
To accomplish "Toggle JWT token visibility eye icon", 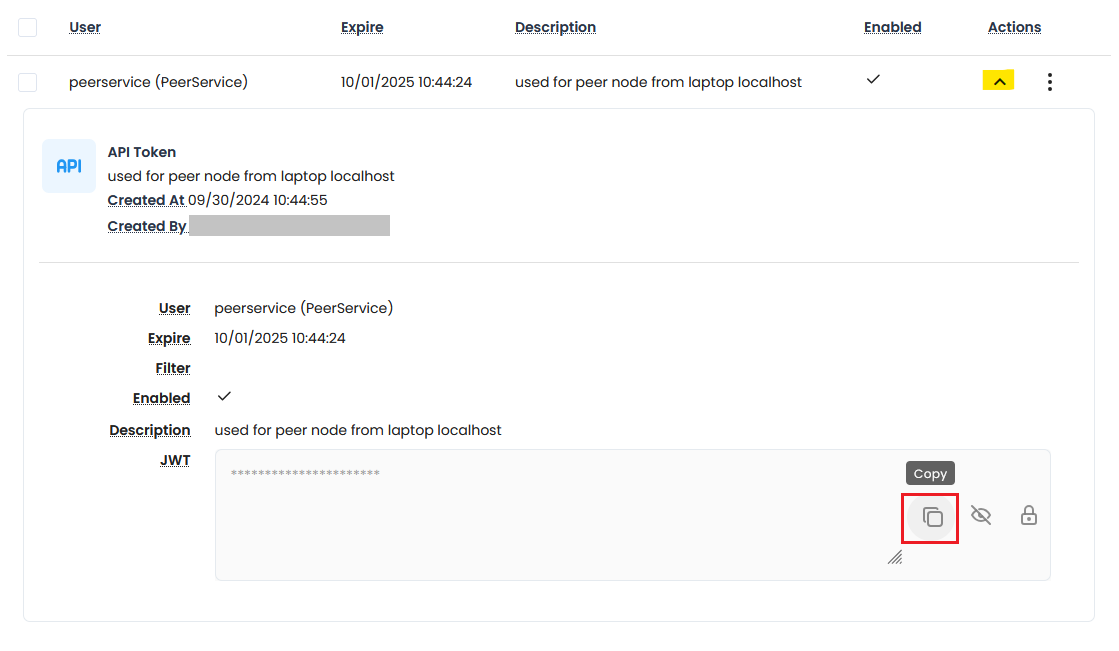I will tap(981, 516).
